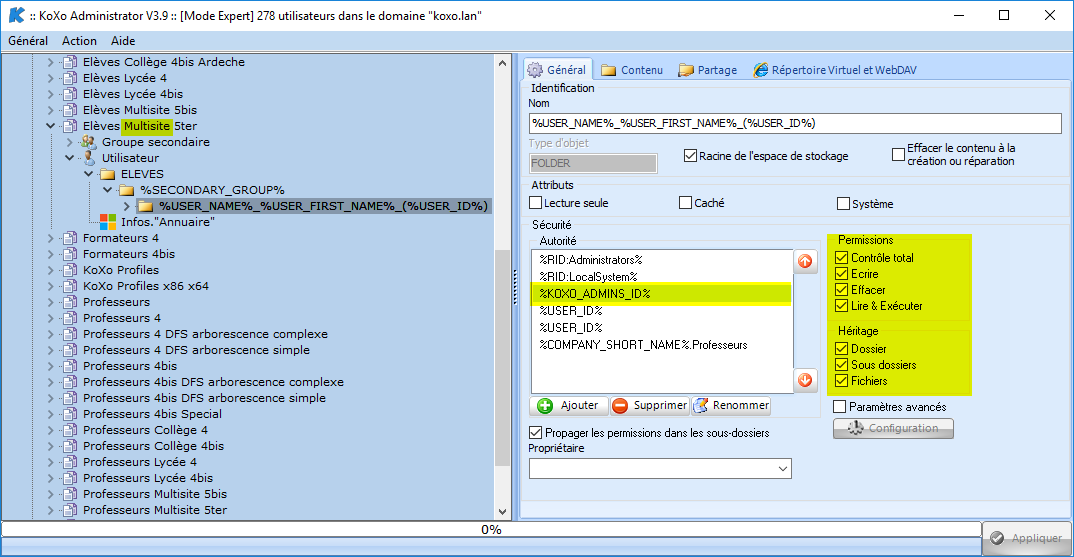Open the Aide menu
The height and width of the screenshot is (557, 1074).
point(123,41)
